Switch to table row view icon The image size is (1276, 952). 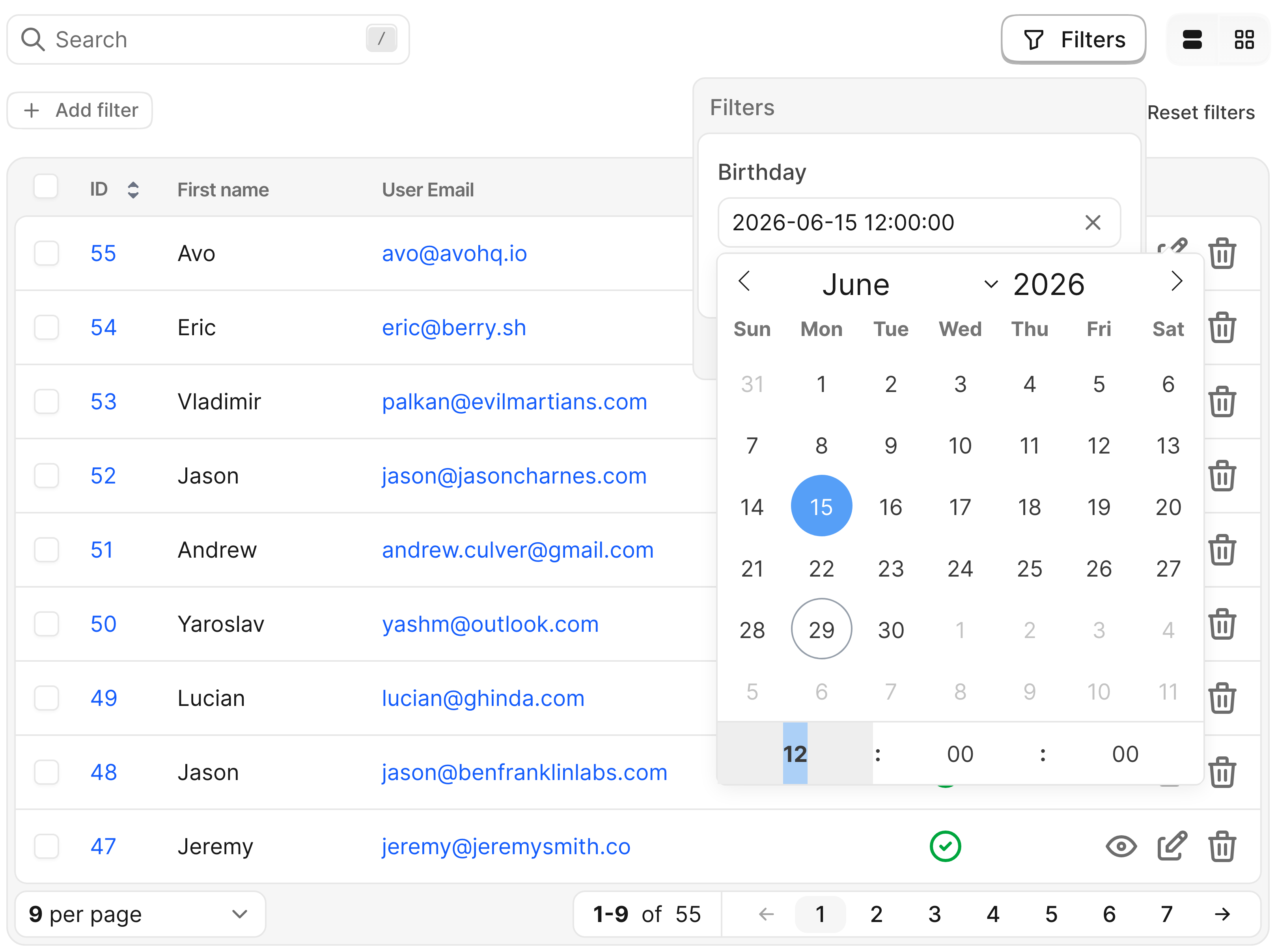pos(1191,40)
